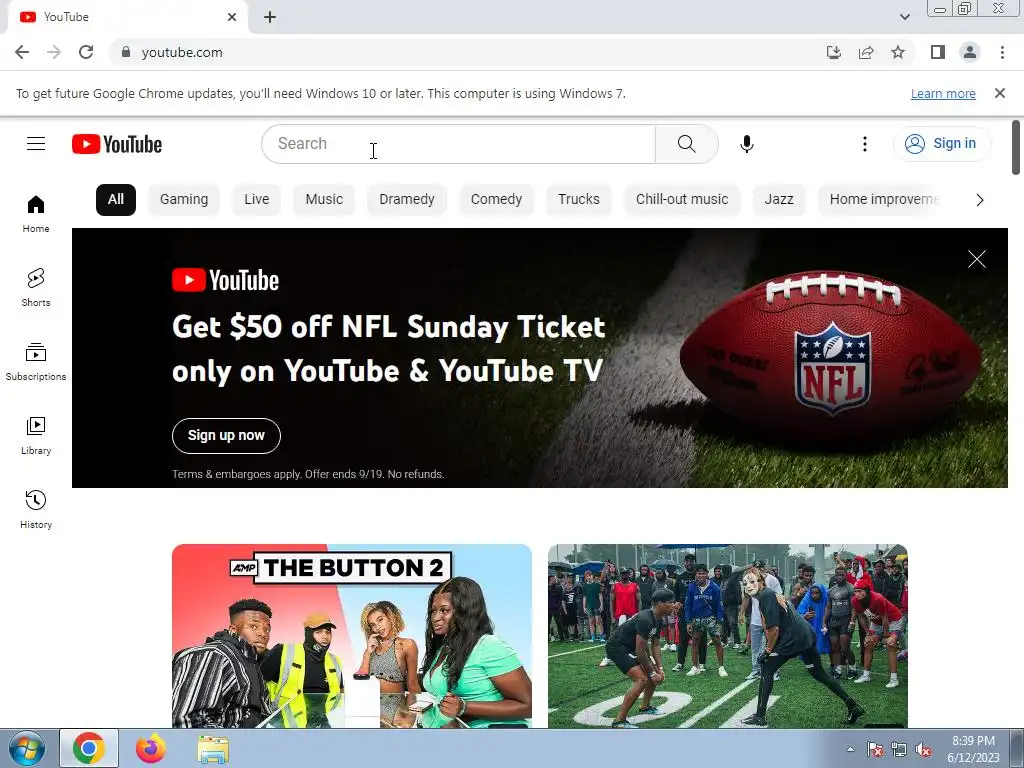Open the football field crowd video thumbnail

point(728,636)
